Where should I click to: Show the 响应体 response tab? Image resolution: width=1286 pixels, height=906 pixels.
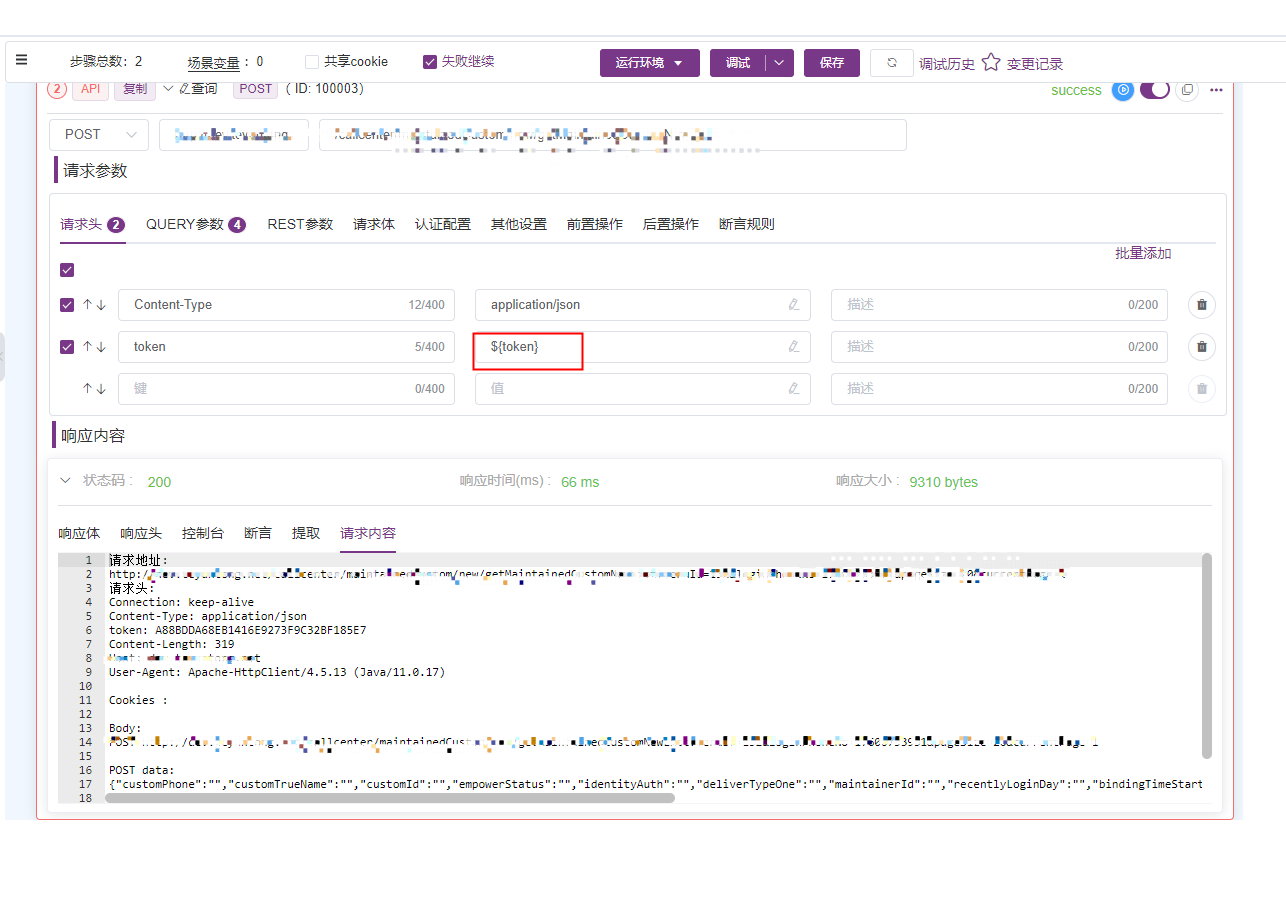tap(79, 533)
